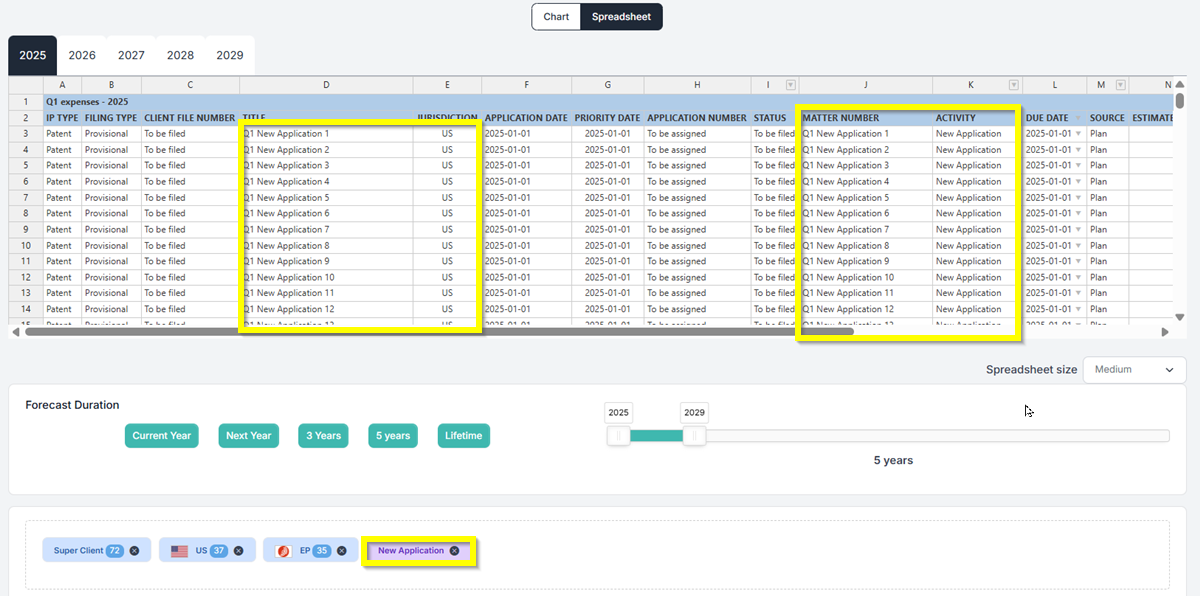This screenshot has height=596, width=1200.
Task: Open the 2029 year tab
Action: tap(229, 55)
